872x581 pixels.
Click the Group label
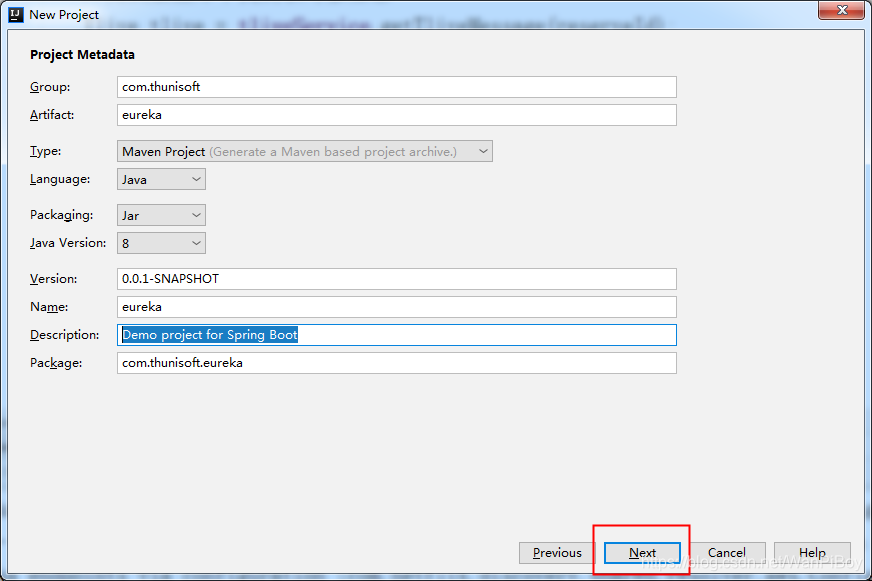[50, 87]
